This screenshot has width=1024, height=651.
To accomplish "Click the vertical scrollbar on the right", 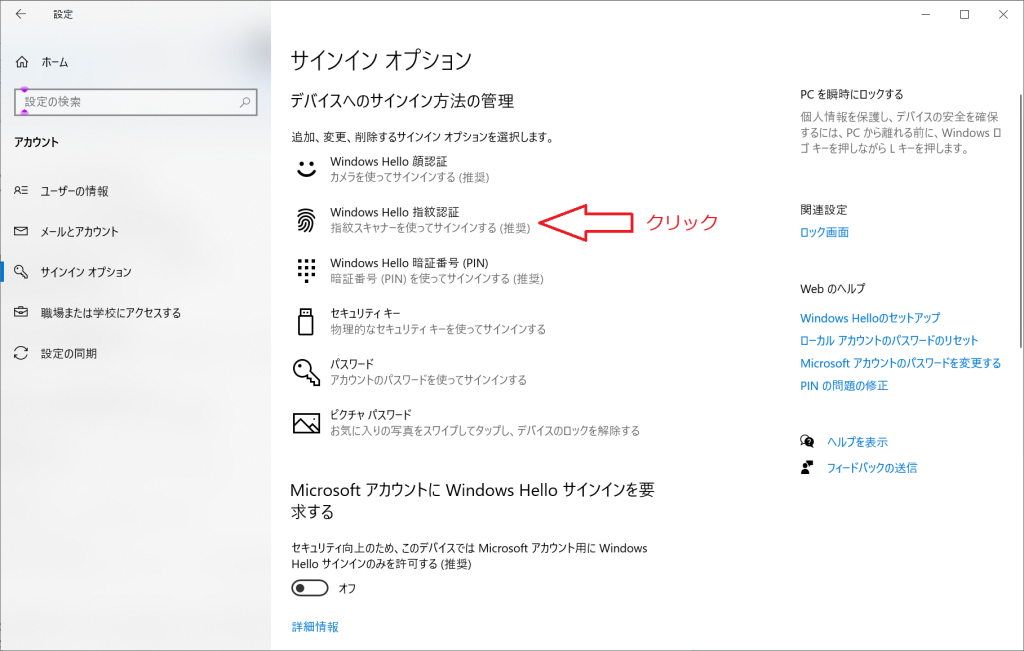I will (1021, 222).
